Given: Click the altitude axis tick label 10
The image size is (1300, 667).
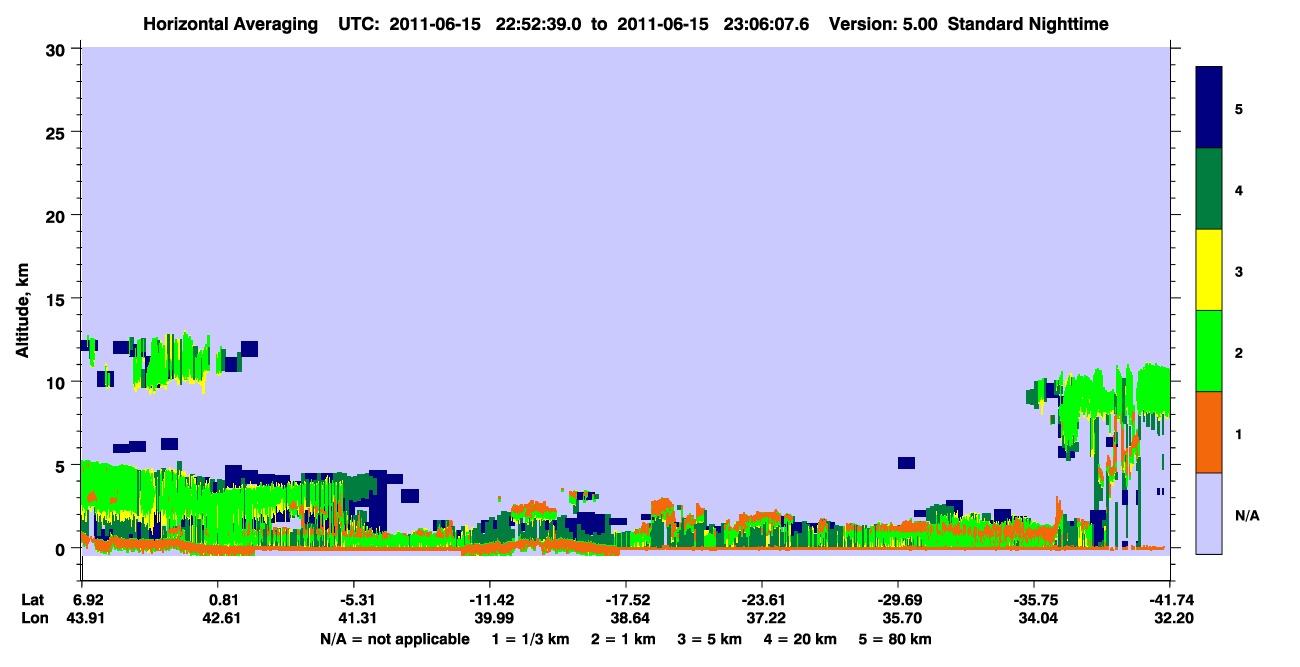Looking at the screenshot, I should click(58, 382).
